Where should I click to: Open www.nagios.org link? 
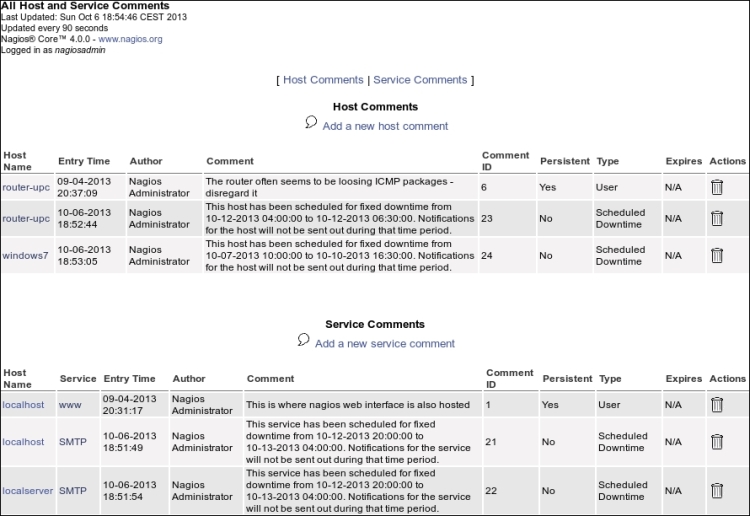(130, 39)
